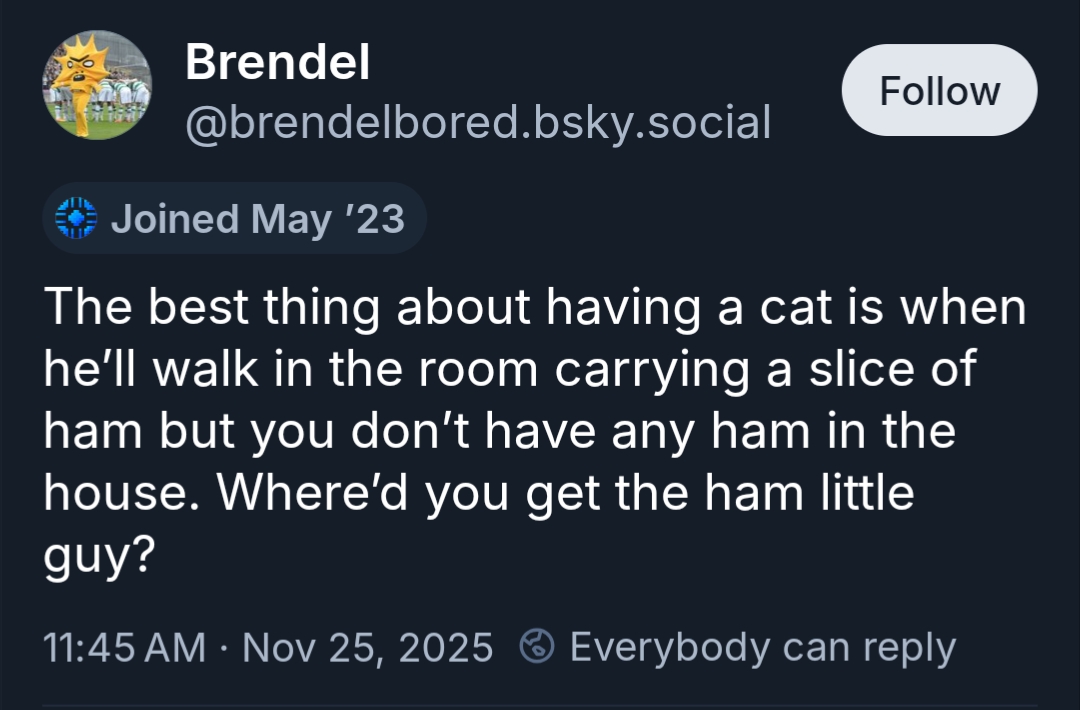This screenshot has height=710, width=1080.
Task: Click the Everybody can reply text
Action: [x=762, y=647]
